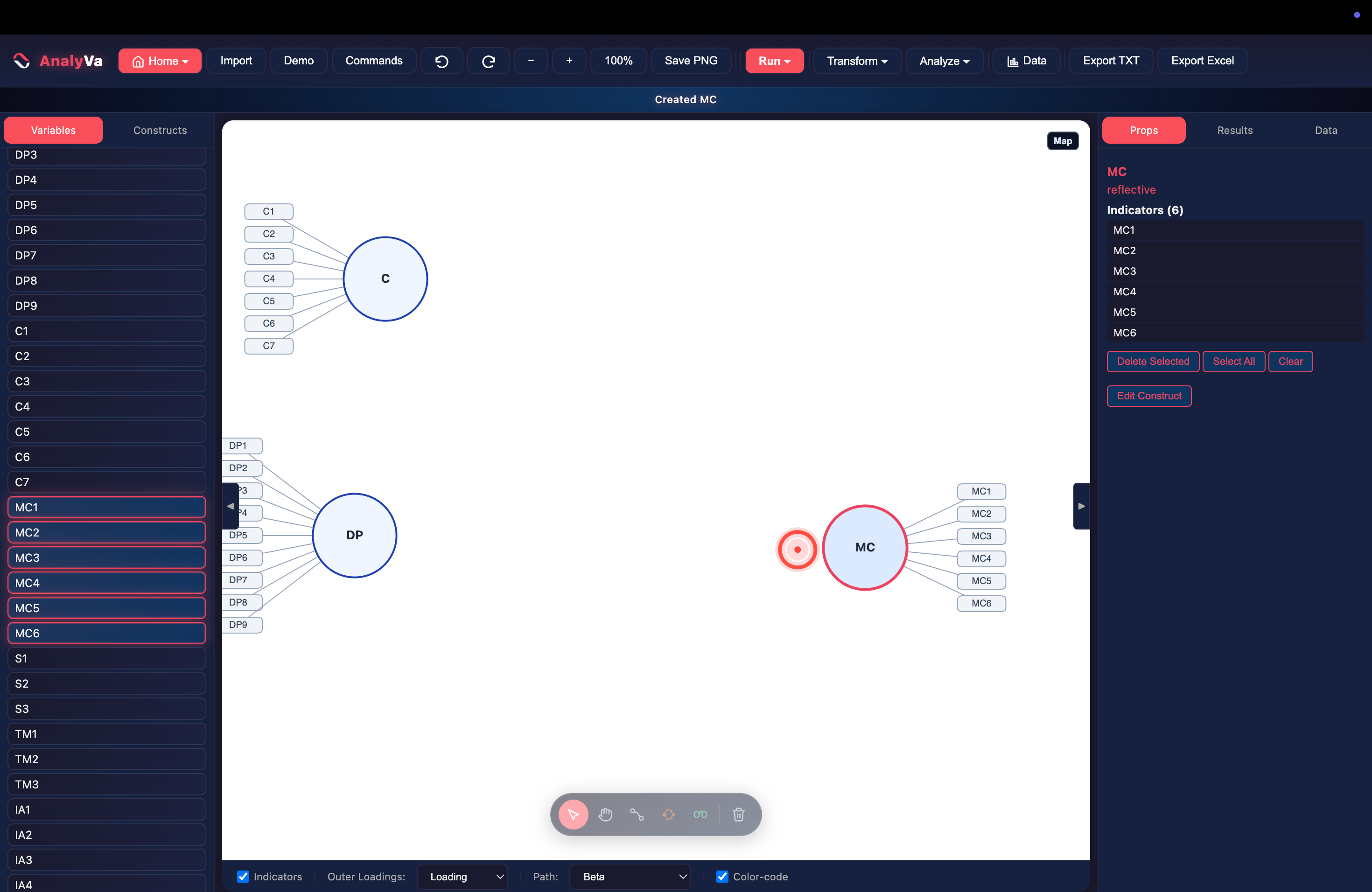Zoom in with the plus button
Image resolution: width=1372 pixels, height=892 pixels.
(x=569, y=61)
